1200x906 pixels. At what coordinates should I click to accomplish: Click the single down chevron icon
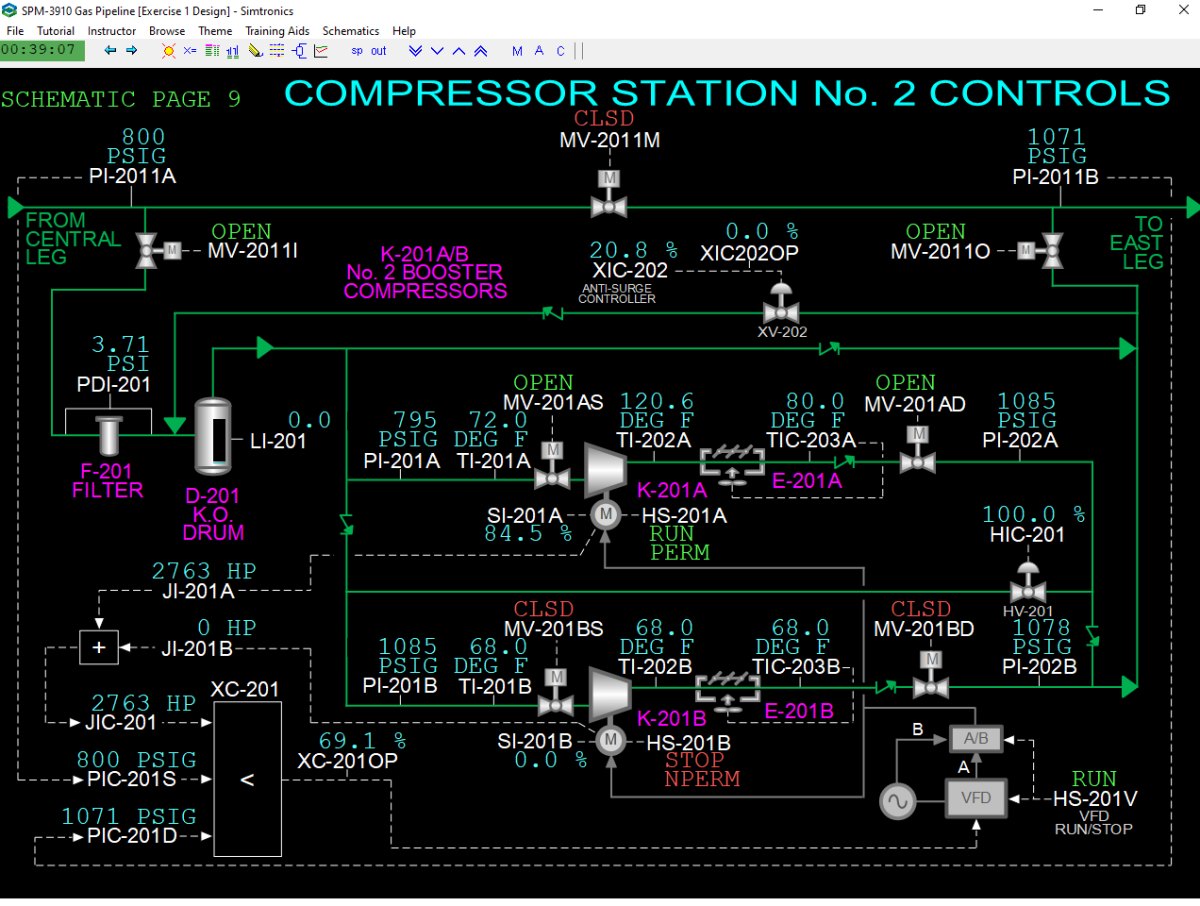tap(438, 50)
